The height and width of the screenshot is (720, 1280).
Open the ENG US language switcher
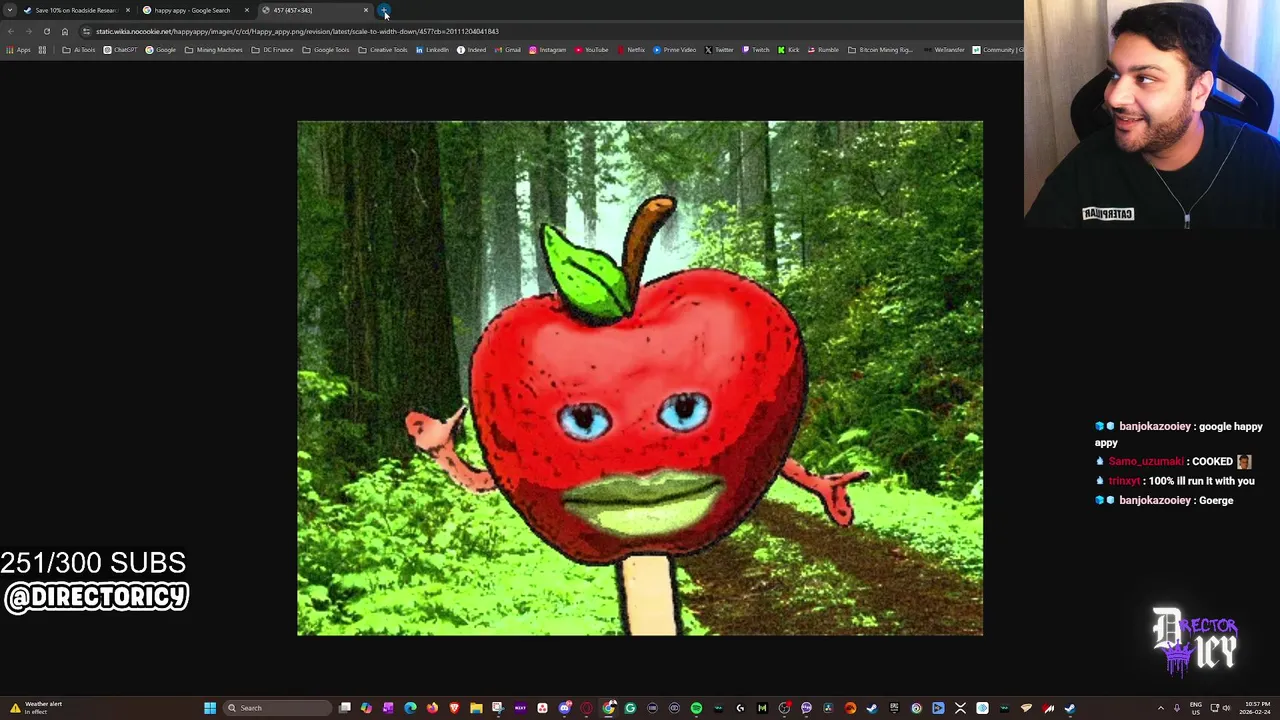click(x=1195, y=708)
